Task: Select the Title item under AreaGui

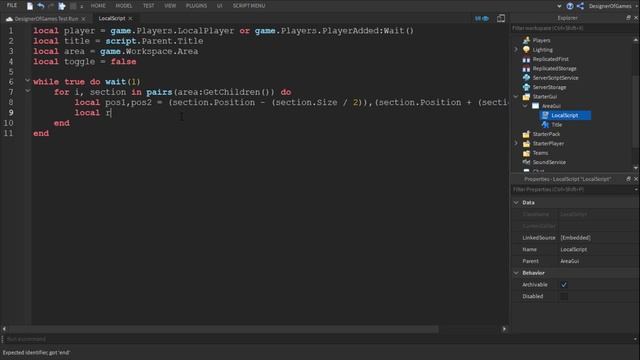Action: click(x=557, y=124)
